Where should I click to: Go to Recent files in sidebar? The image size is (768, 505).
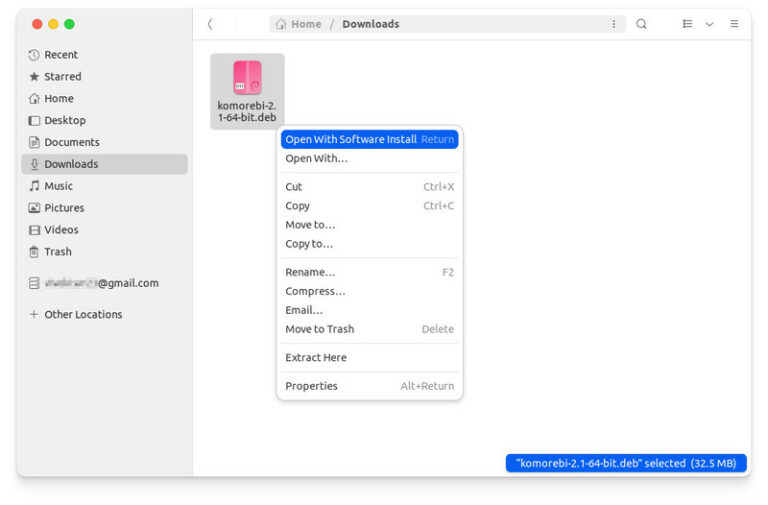pos(60,55)
